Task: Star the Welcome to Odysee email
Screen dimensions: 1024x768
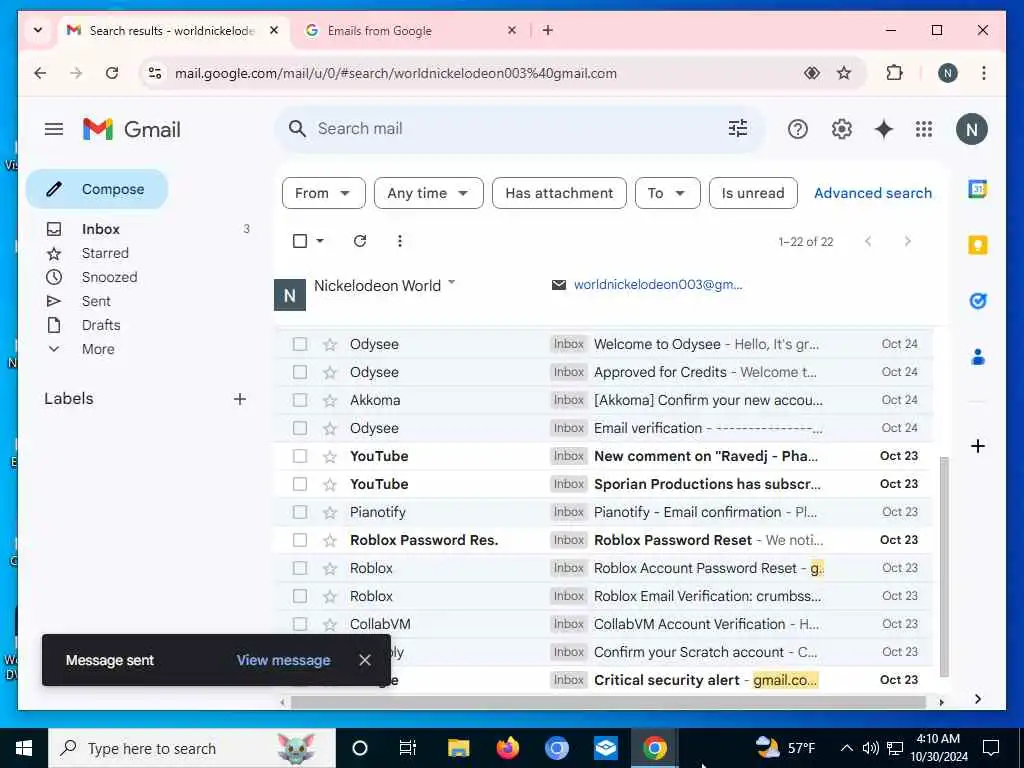Action: tap(330, 344)
